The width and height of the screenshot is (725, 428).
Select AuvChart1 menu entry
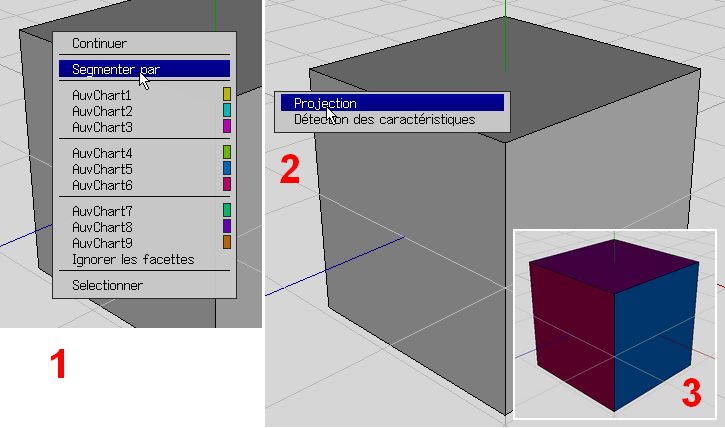tap(144, 95)
